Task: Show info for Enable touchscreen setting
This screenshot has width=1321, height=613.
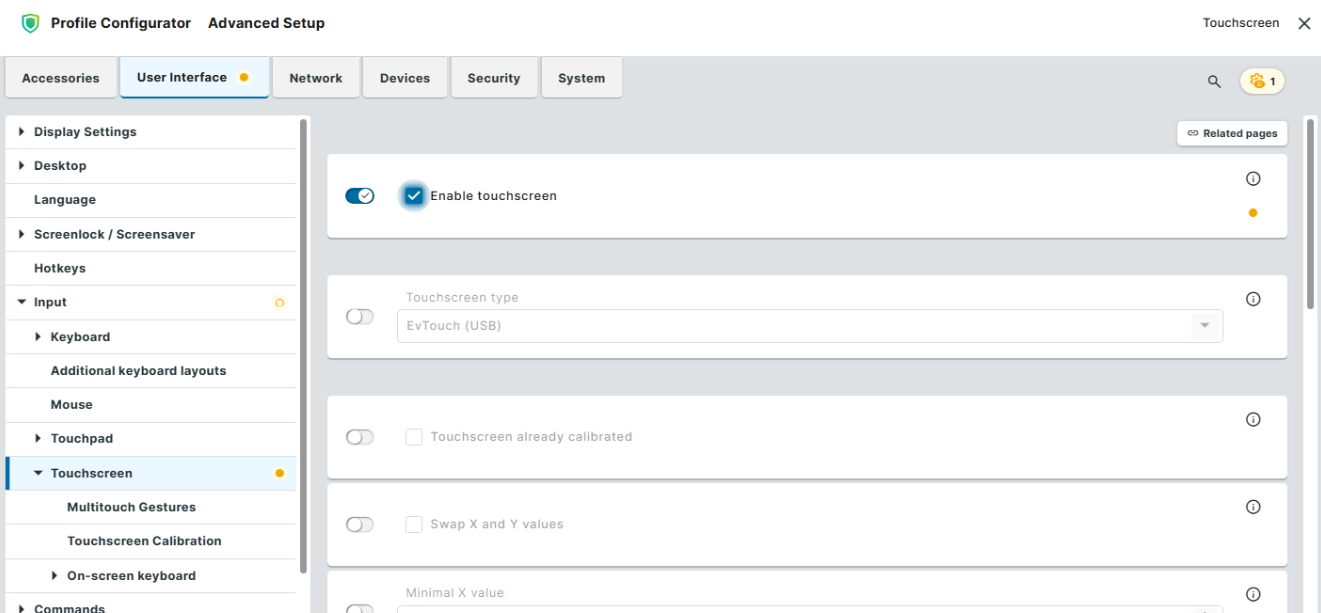Action: tap(1253, 179)
